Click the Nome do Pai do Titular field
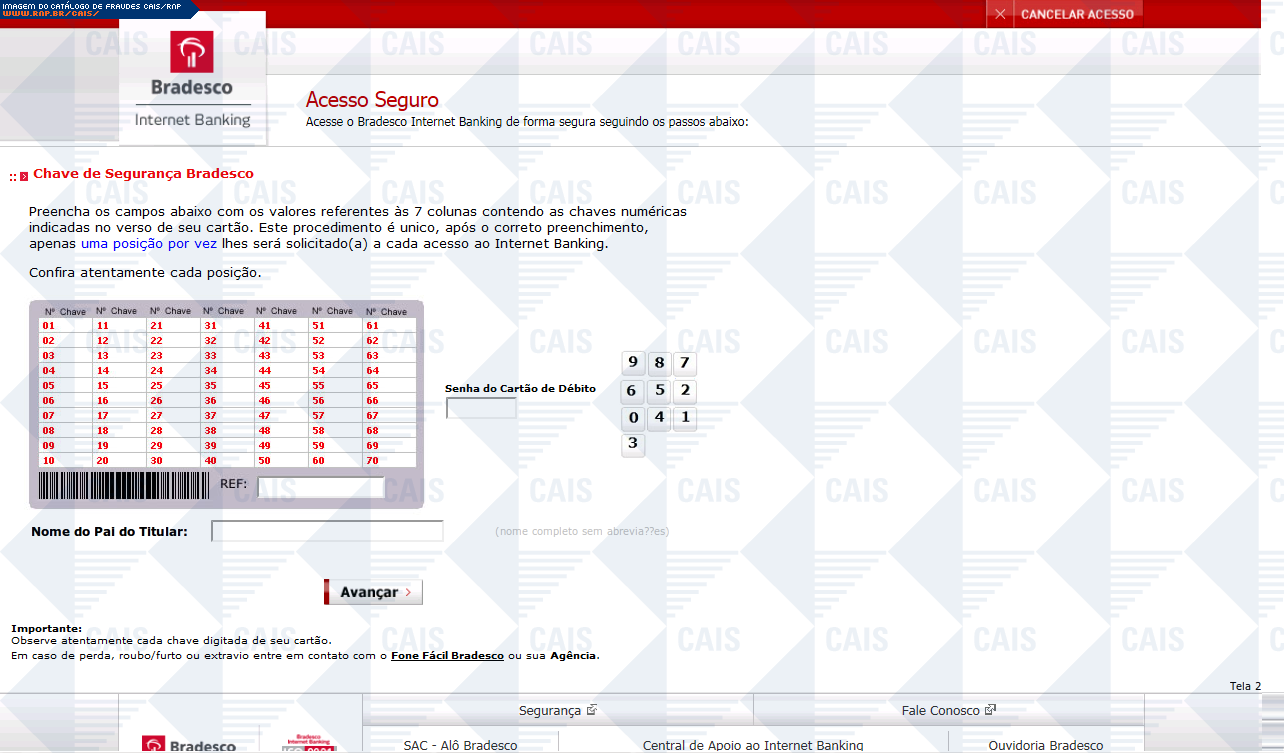This screenshot has width=1284, height=753. tap(327, 531)
